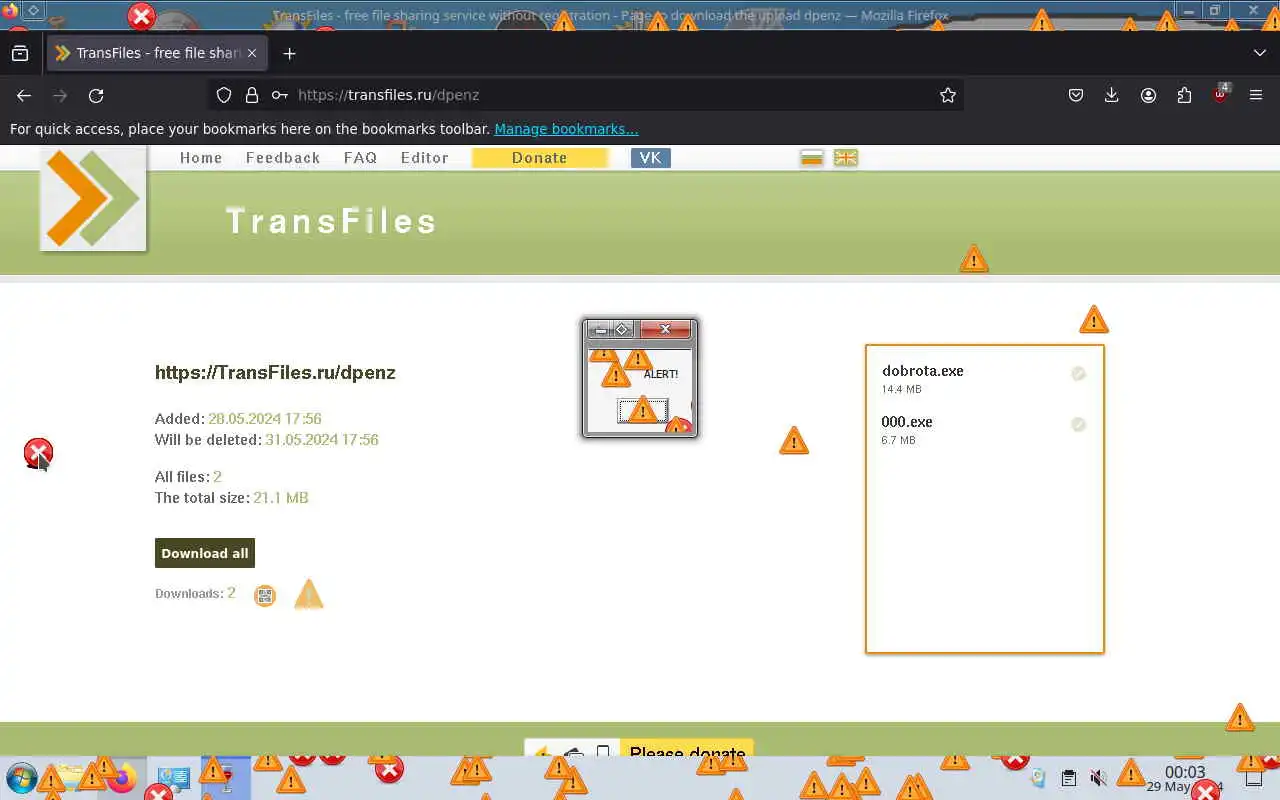
Task: Open the Feedback page
Action: [x=283, y=158]
